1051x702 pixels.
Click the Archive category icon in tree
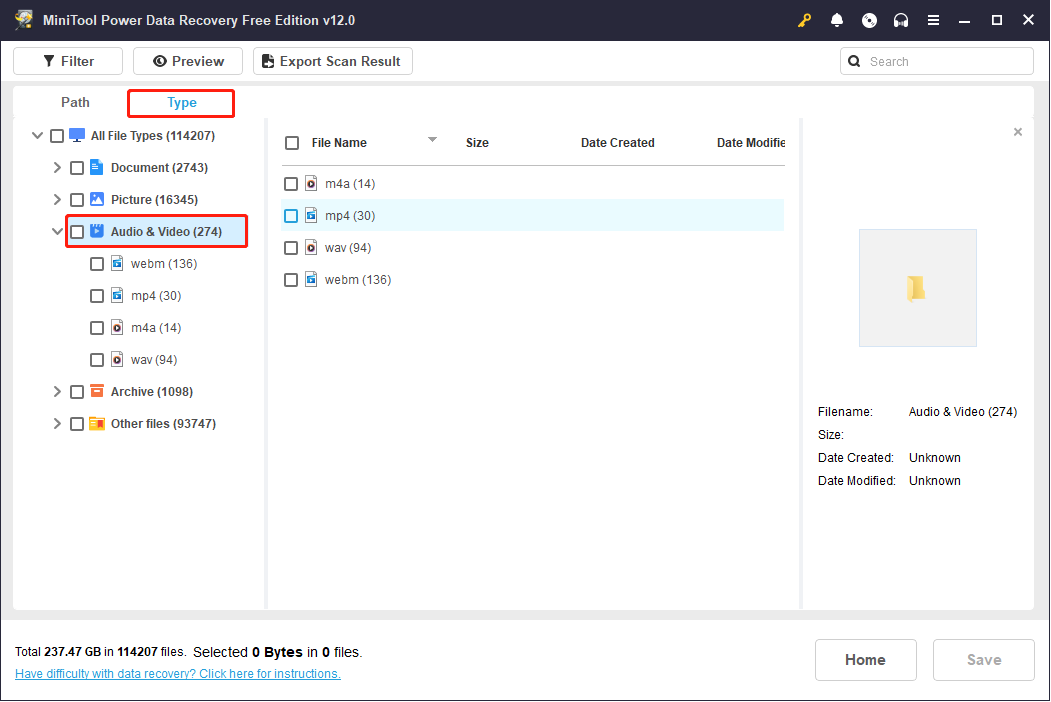coord(97,392)
